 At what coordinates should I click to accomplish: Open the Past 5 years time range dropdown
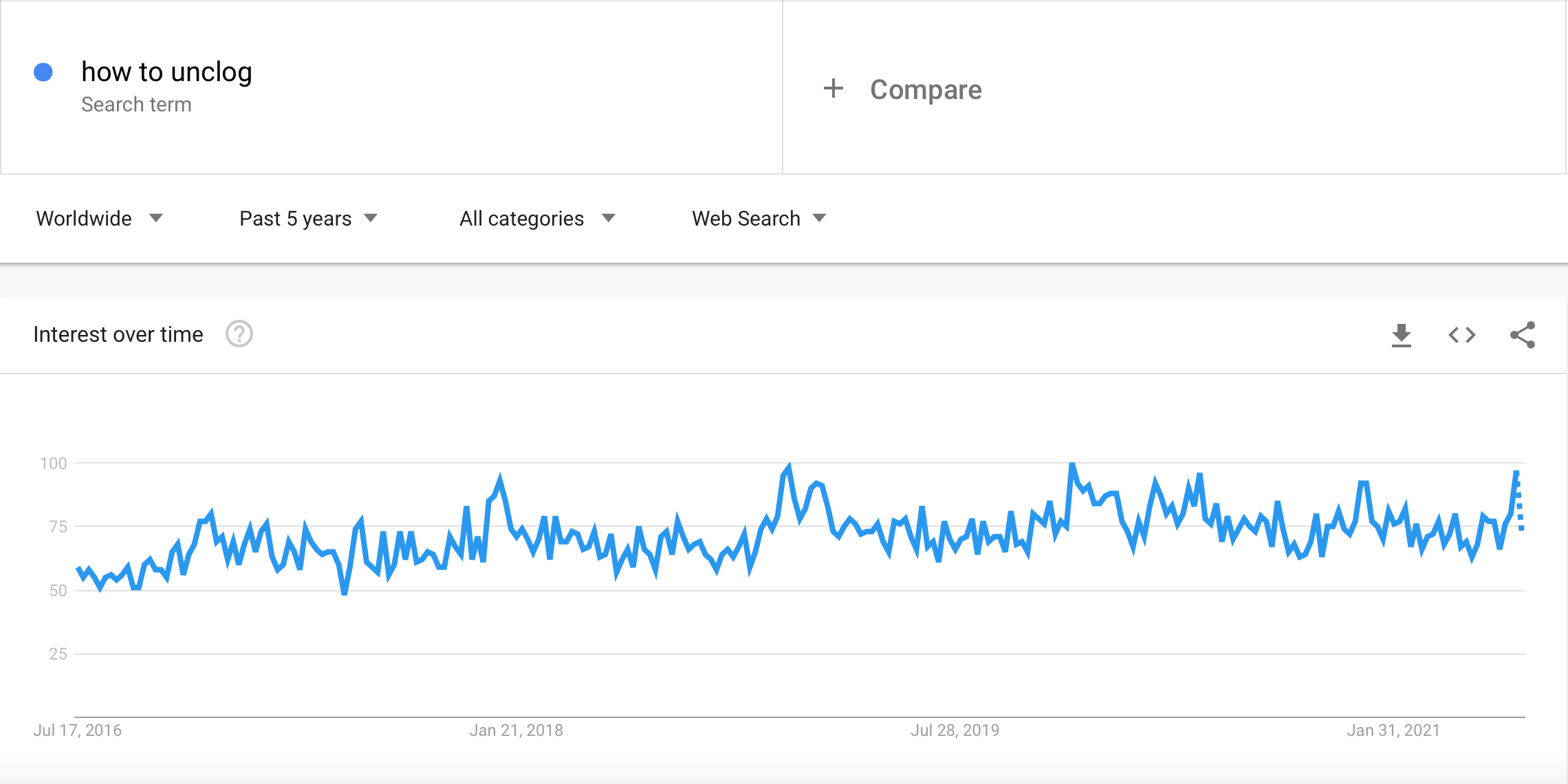click(309, 218)
